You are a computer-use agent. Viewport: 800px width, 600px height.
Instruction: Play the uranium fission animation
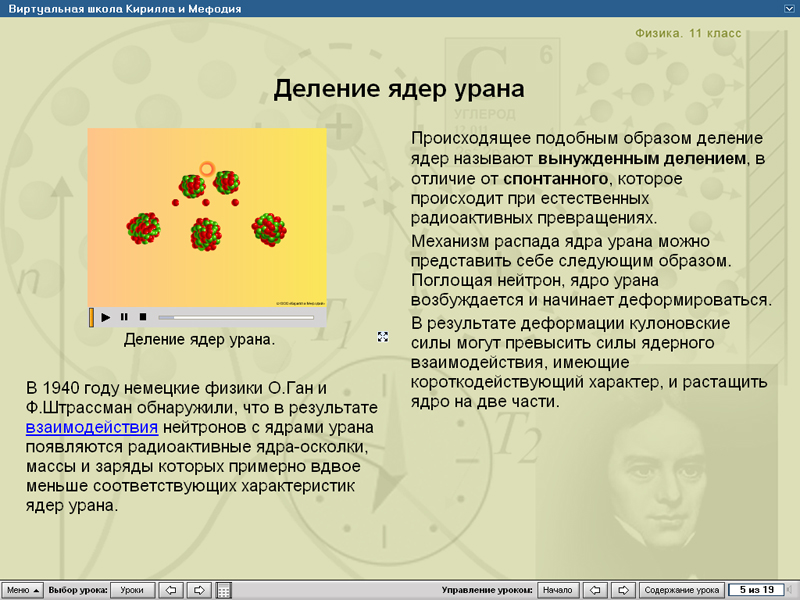click(x=106, y=317)
